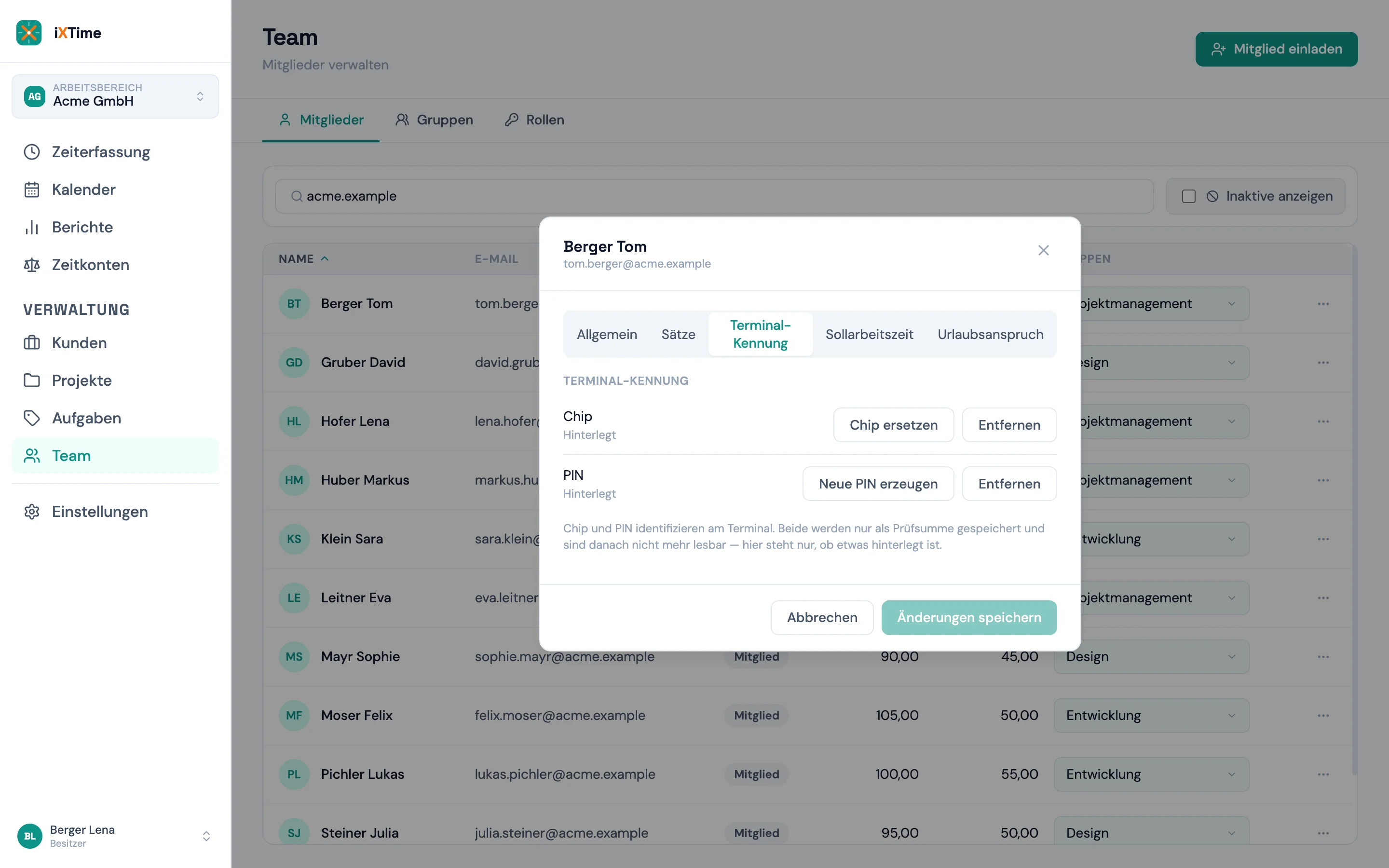Screen dimensions: 1389x868
Task: Open group dropdown for Mayr Sophie
Action: [1151, 657]
